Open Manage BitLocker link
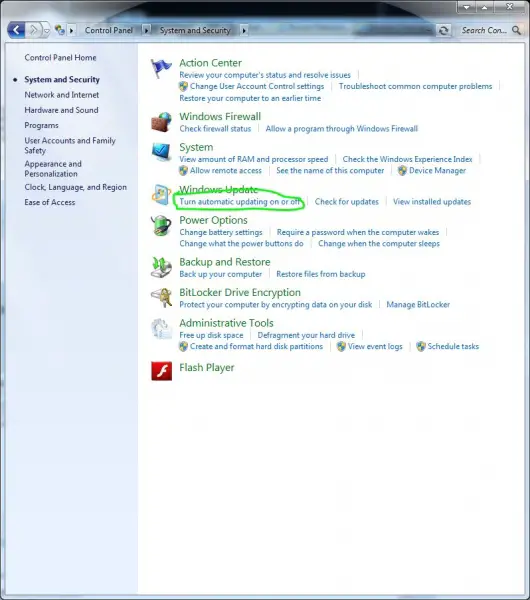530x600 pixels. pos(418,305)
